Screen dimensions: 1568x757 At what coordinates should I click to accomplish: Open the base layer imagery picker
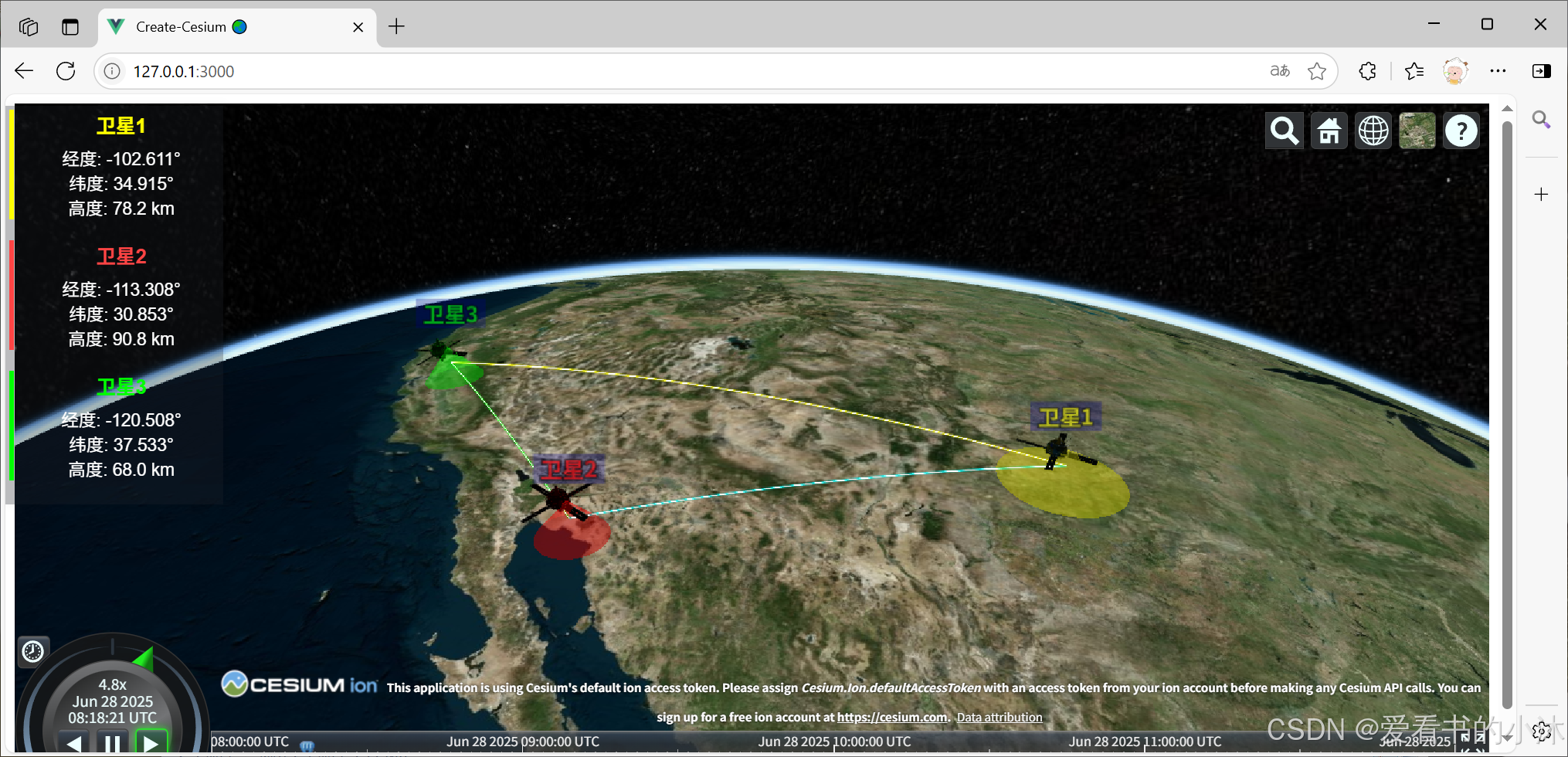pyautogui.click(x=1417, y=131)
